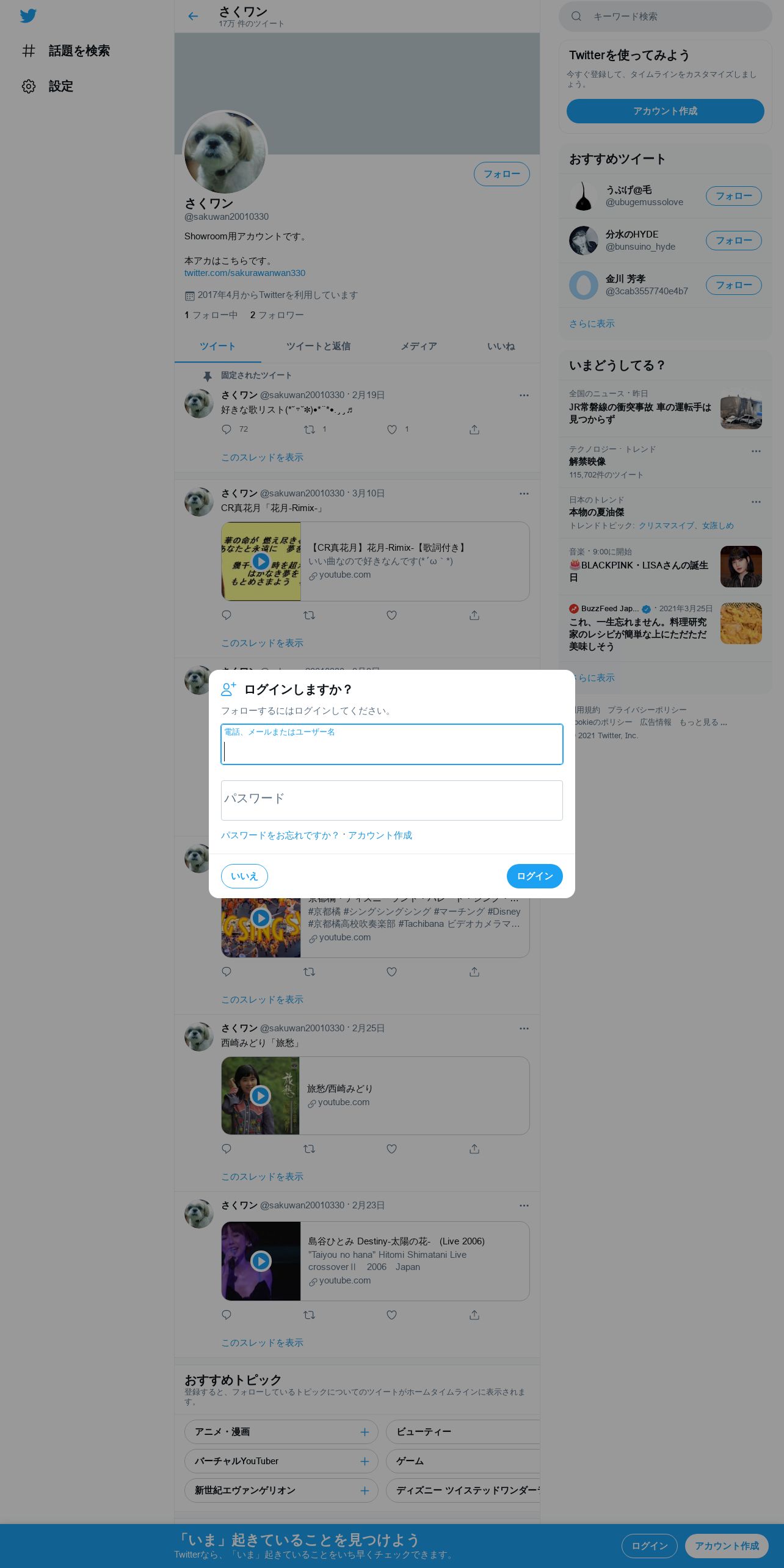The height and width of the screenshot is (1568, 784).
Task: Click the search magnifier icon
Action: (576, 16)
